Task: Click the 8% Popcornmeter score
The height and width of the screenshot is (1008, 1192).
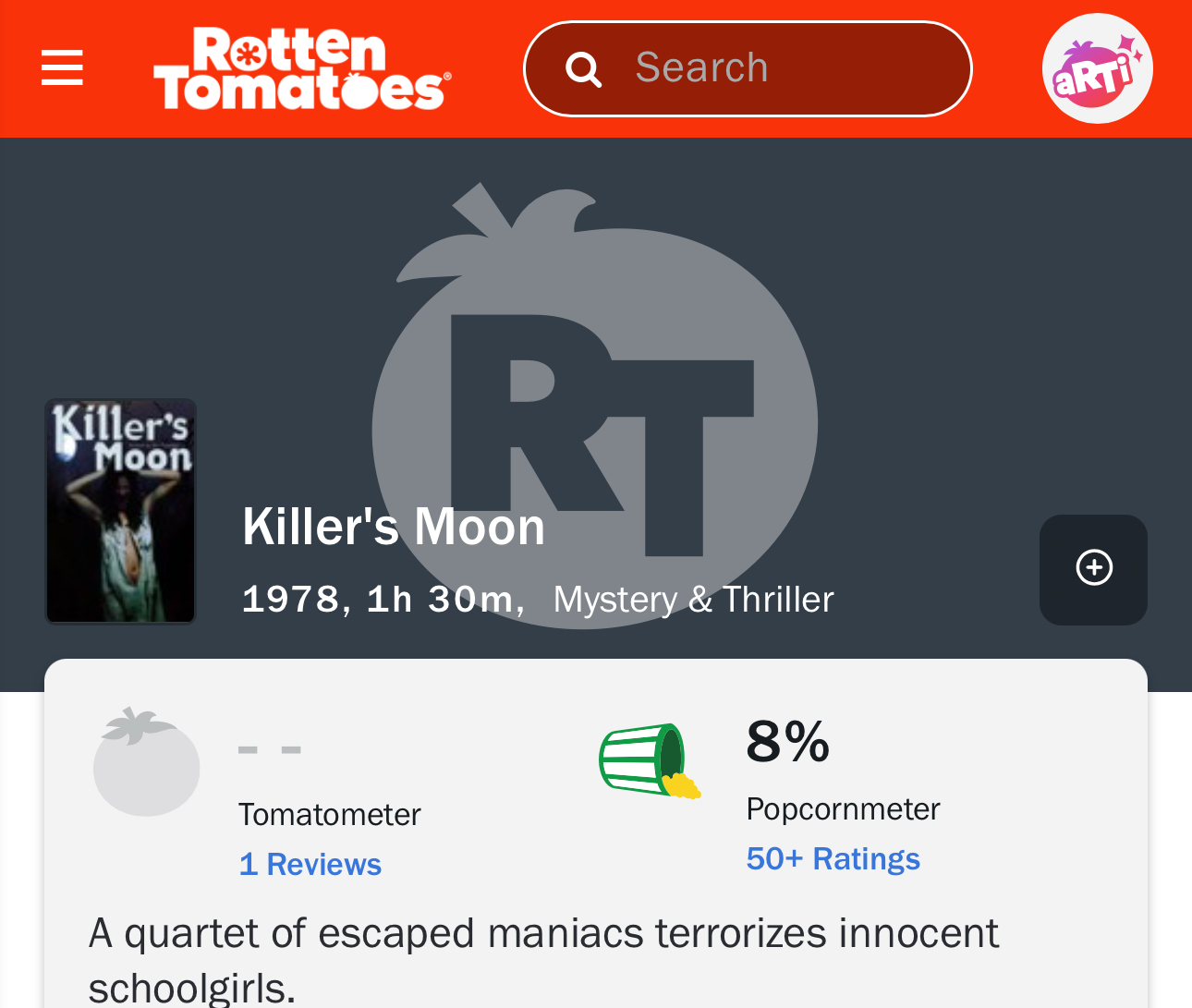Action: [787, 741]
